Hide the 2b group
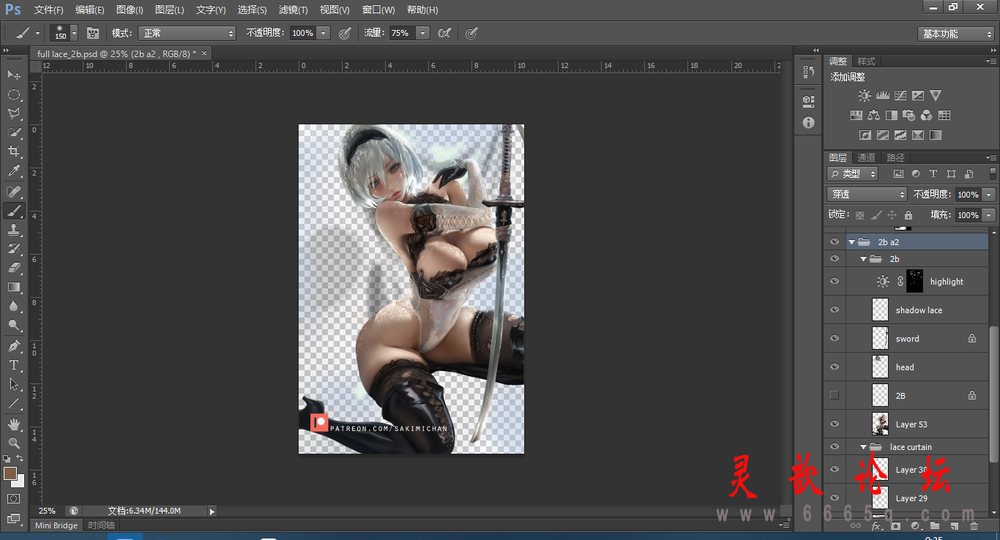 point(834,259)
